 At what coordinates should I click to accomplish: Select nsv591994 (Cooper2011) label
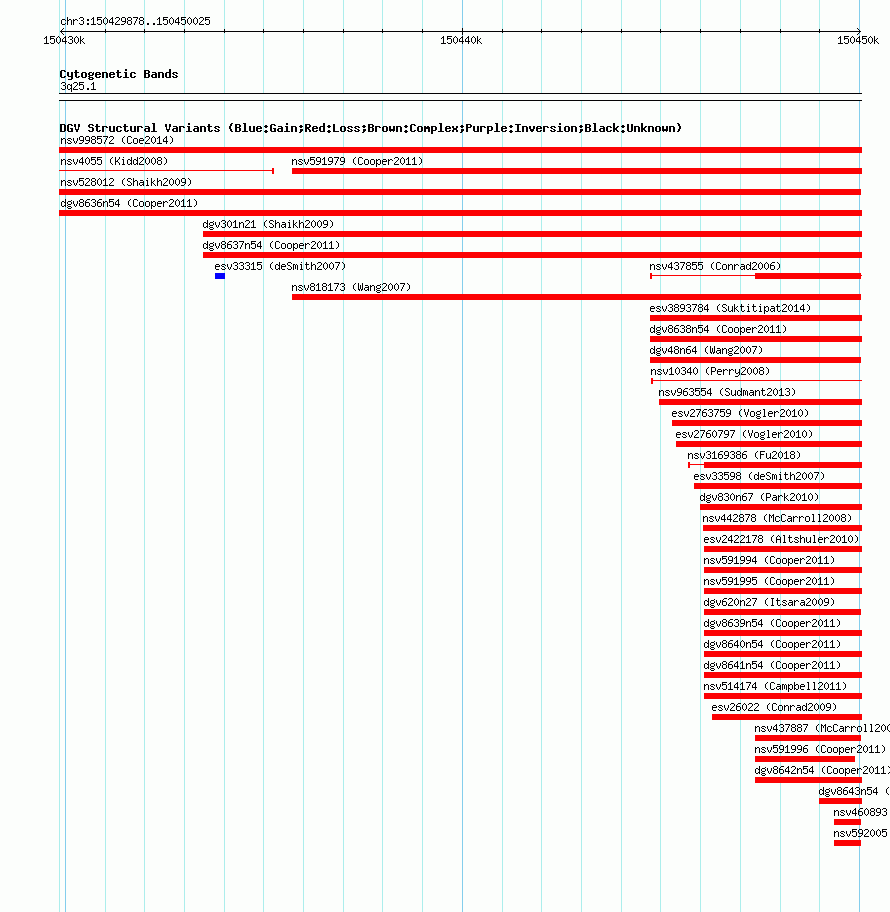(x=769, y=559)
